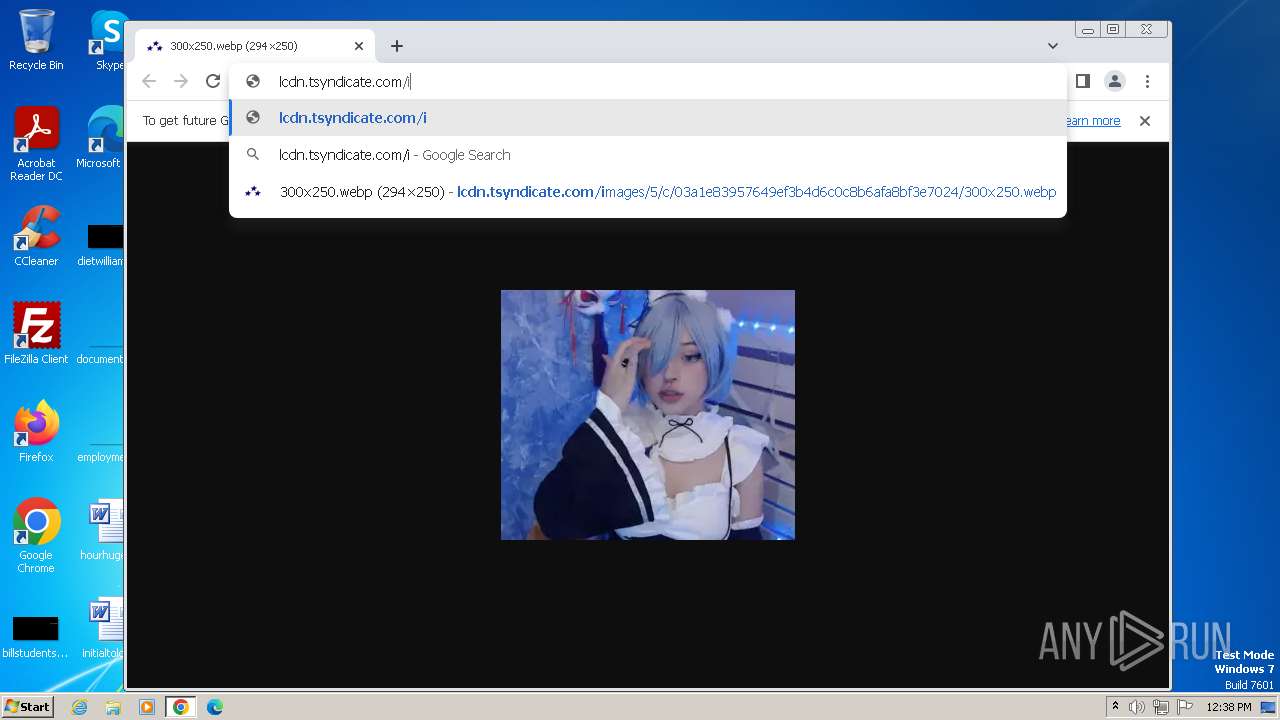Open the Windows Start menu
The height and width of the screenshot is (720, 1280).
point(28,706)
